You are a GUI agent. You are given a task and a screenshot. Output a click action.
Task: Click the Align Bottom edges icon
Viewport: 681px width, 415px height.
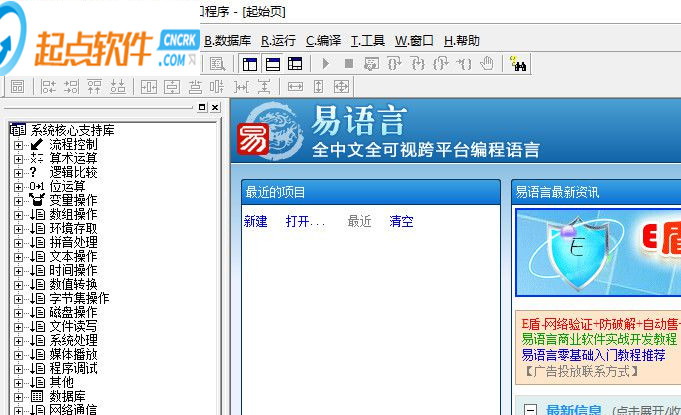[x=118, y=87]
